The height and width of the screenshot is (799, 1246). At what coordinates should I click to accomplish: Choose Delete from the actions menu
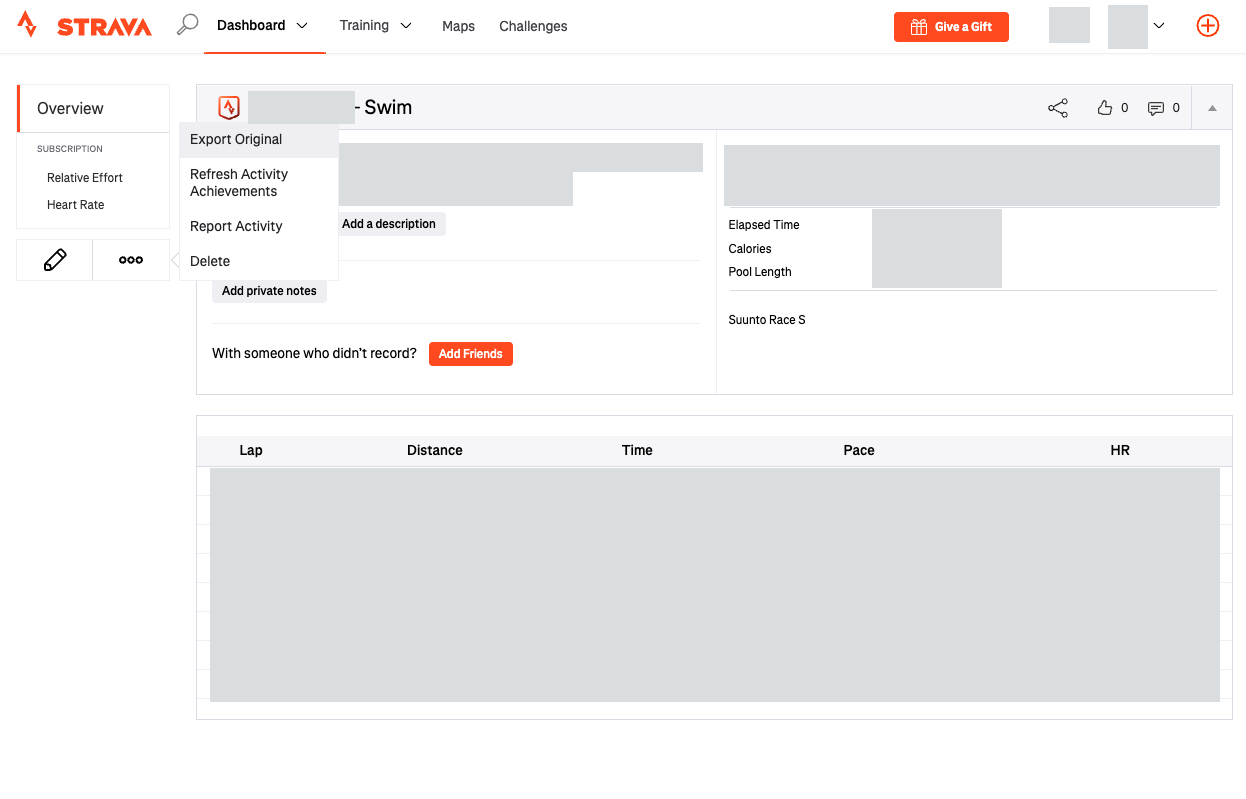[259, 262]
